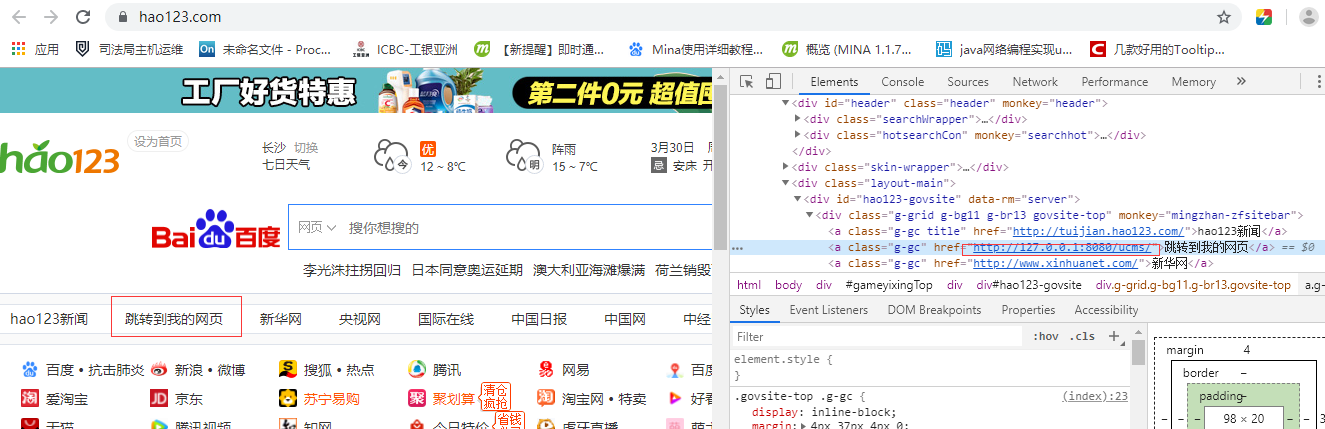Image resolution: width=1325 pixels, height=429 pixels.
Task: Open the ICBC-工银亚洲 bookmark
Action: [x=406, y=49]
